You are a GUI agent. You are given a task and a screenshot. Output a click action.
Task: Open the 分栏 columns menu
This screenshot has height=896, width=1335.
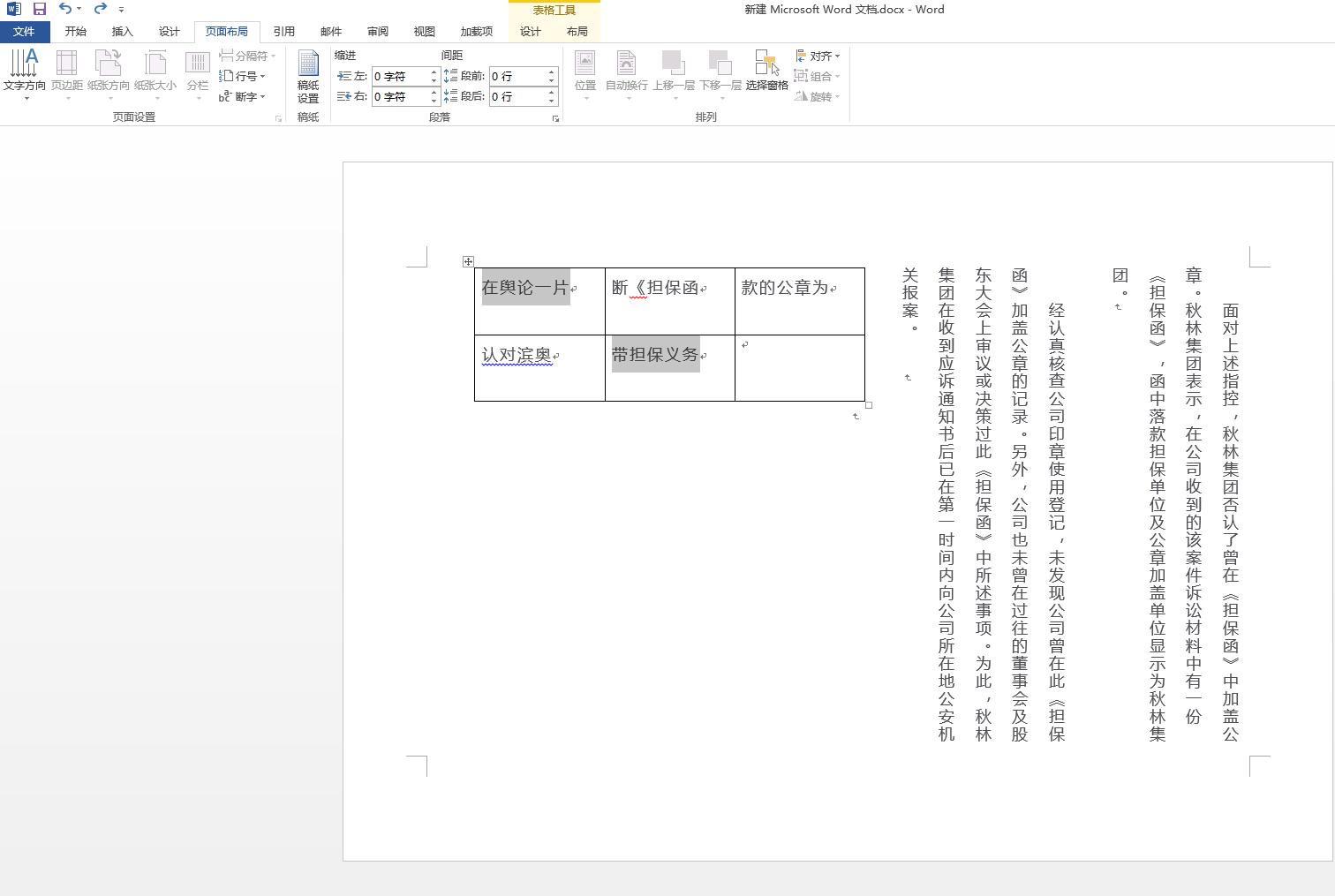coord(198,74)
